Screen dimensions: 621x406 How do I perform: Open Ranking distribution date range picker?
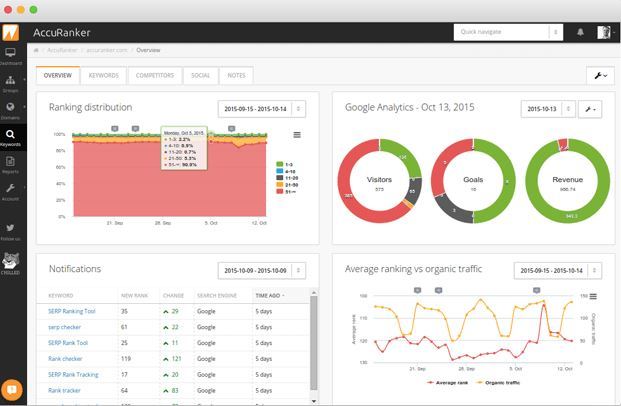[262, 109]
